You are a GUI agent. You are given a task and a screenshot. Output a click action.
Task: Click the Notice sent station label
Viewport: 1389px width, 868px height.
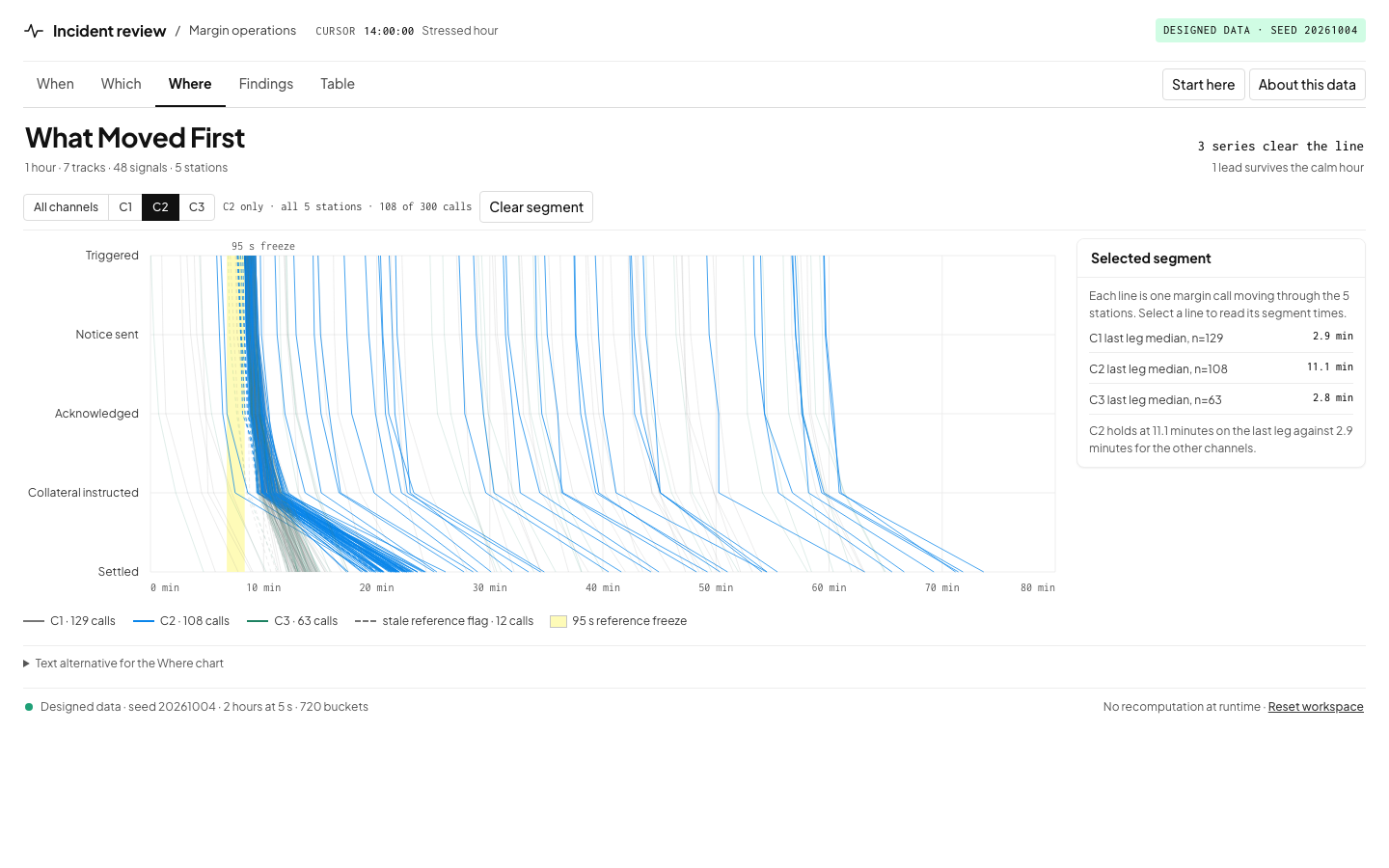tap(107, 335)
